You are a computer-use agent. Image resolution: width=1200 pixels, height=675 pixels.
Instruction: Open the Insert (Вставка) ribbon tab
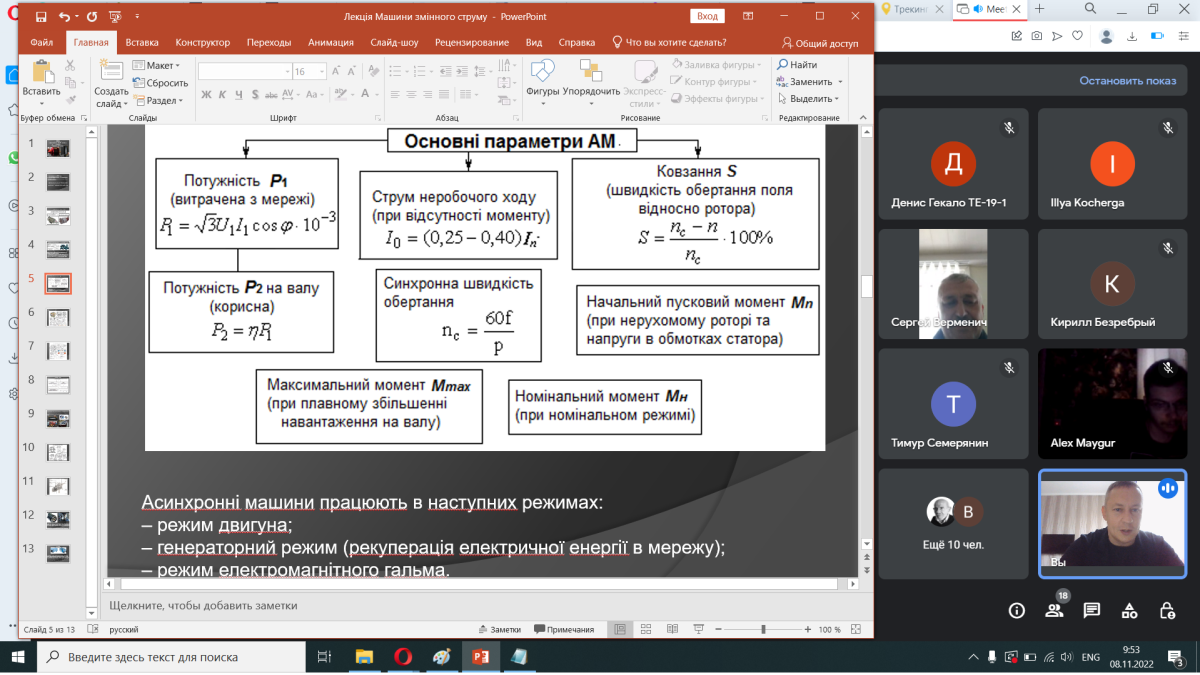click(x=142, y=43)
